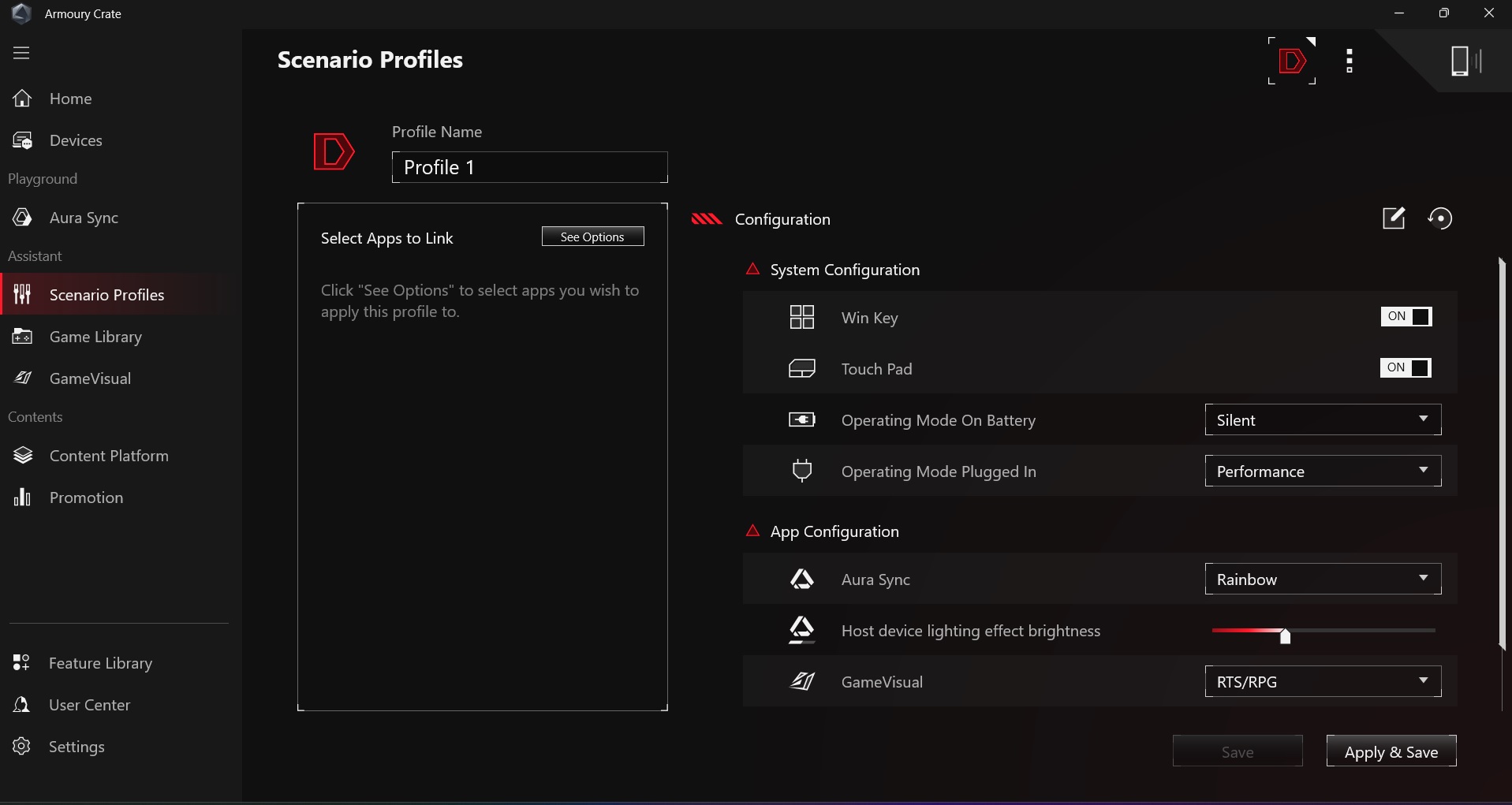
Task: Click the Settings gear icon
Action: tap(22, 746)
